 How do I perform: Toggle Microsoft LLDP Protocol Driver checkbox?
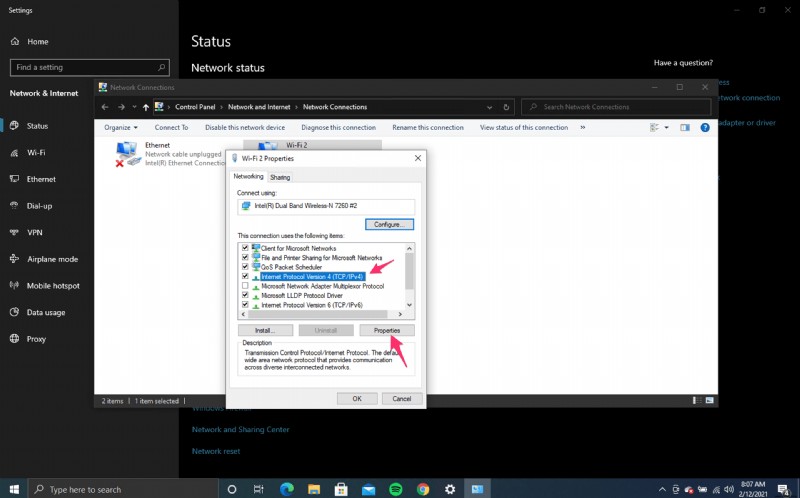pyautogui.click(x=245, y=295)
